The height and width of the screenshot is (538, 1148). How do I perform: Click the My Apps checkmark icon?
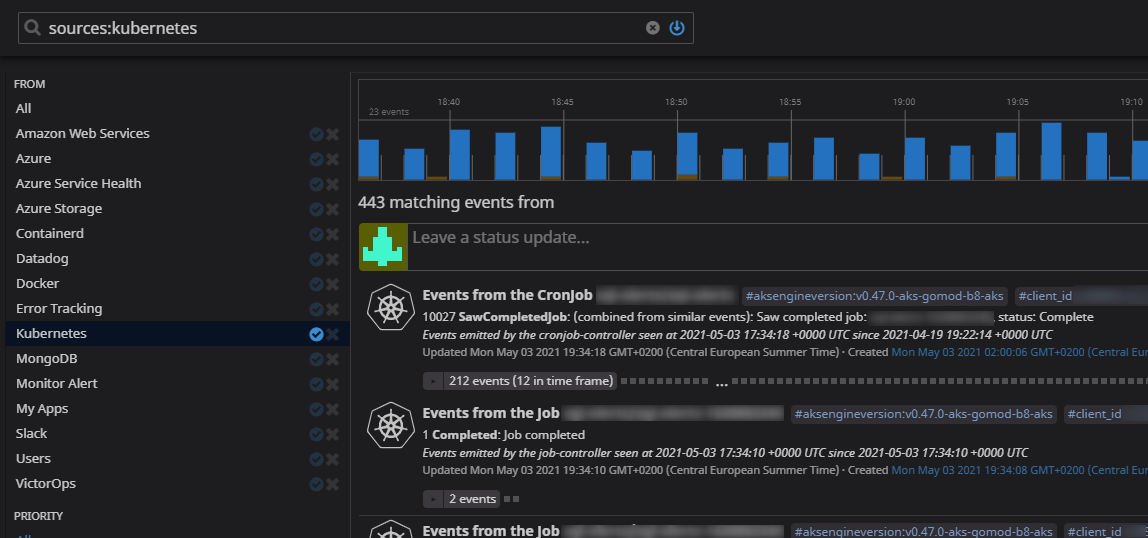click(x=316, y=409)
